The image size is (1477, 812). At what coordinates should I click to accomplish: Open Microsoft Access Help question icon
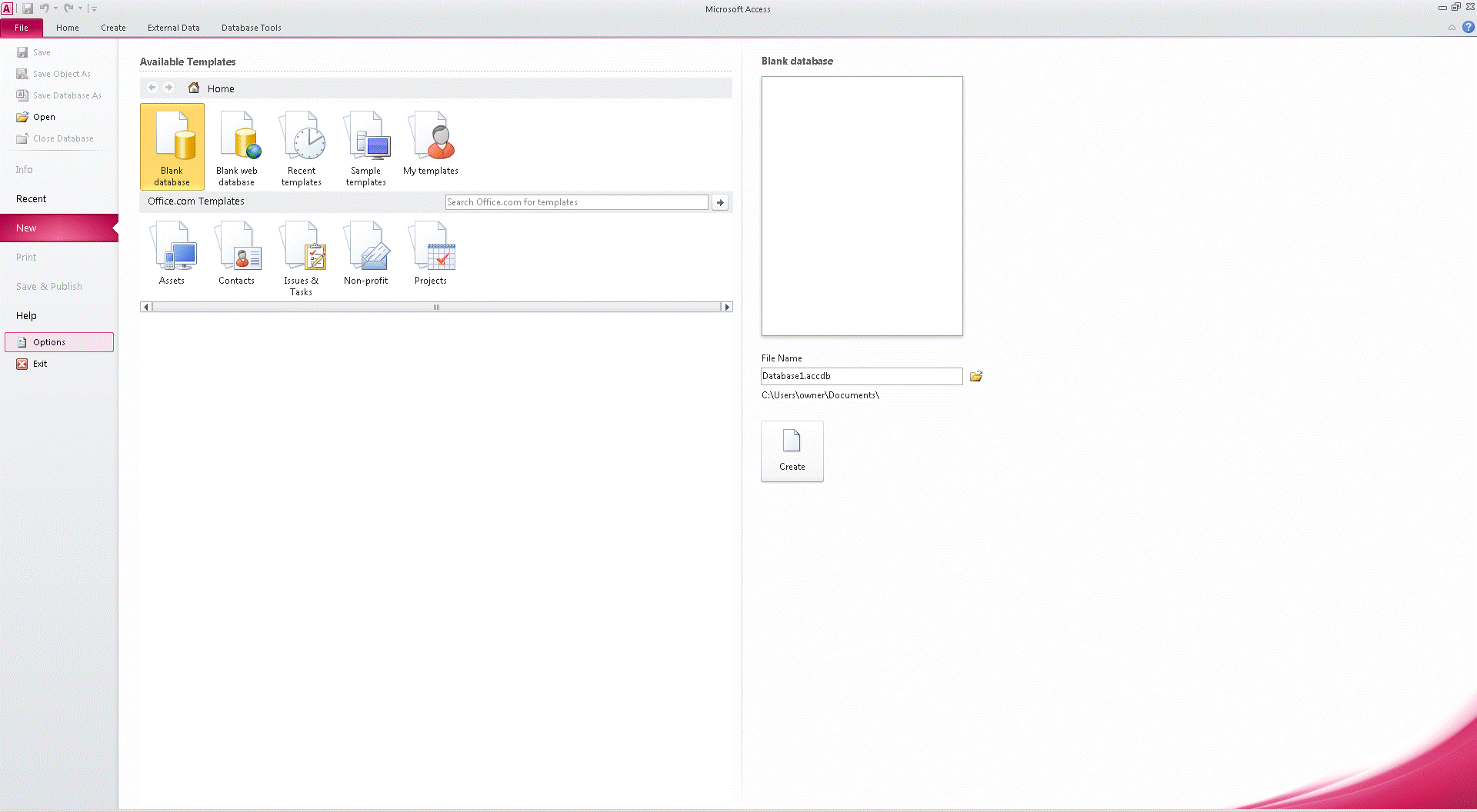point(1469,28)
